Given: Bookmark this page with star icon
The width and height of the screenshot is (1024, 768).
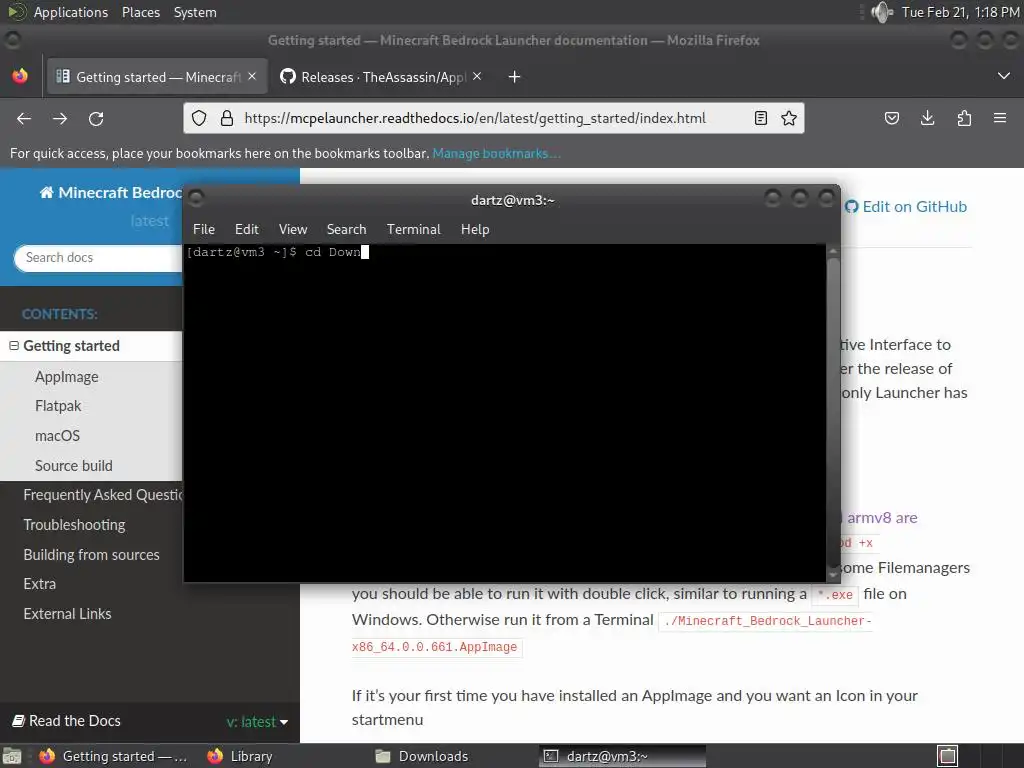Looking at the screenshot, I should [789, 118].
